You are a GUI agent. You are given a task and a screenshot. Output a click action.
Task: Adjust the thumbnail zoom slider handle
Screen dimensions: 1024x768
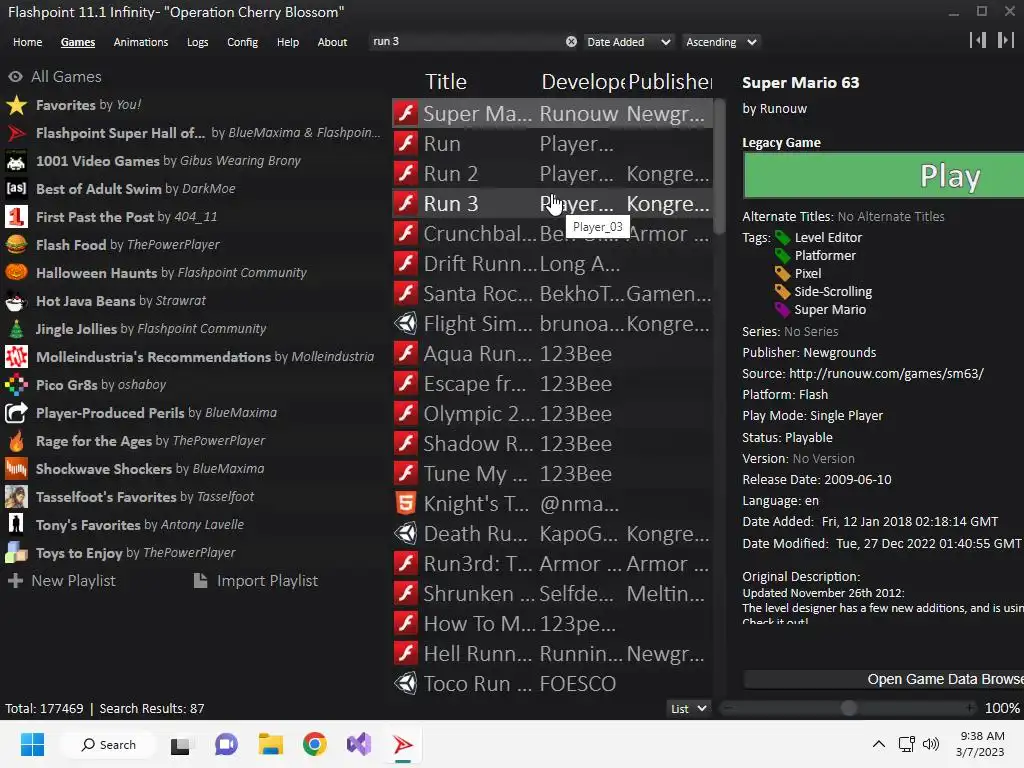[849, 709]
